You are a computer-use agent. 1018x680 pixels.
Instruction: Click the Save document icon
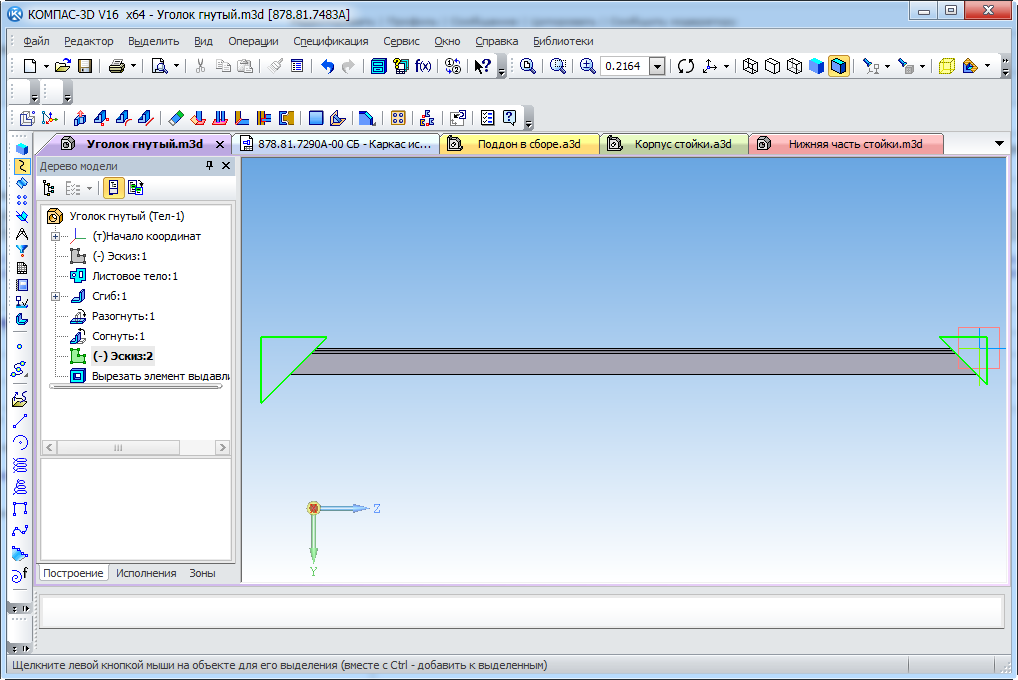(x=85, y=66)
